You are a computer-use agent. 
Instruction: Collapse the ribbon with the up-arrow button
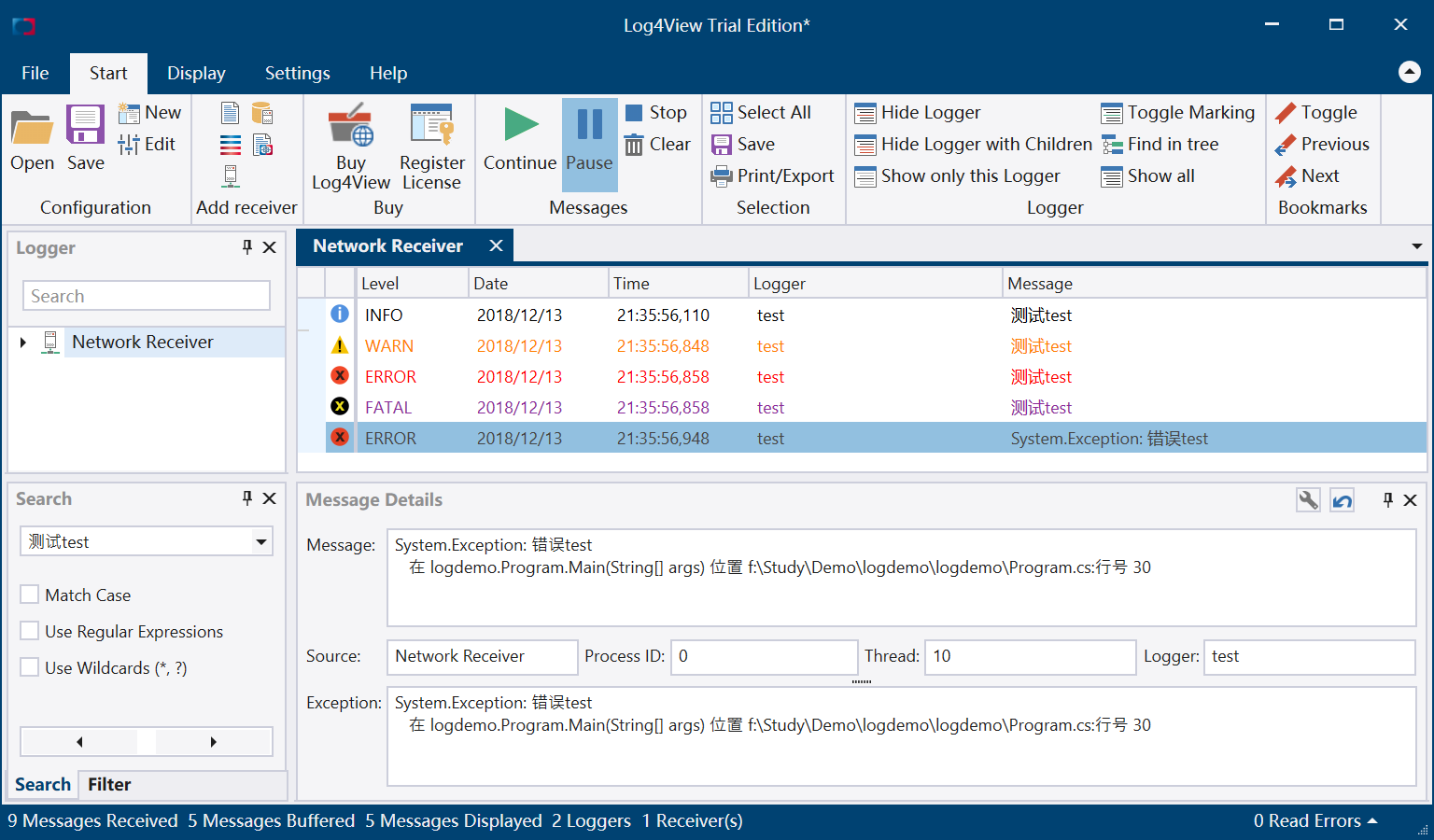pos(1410,72)
